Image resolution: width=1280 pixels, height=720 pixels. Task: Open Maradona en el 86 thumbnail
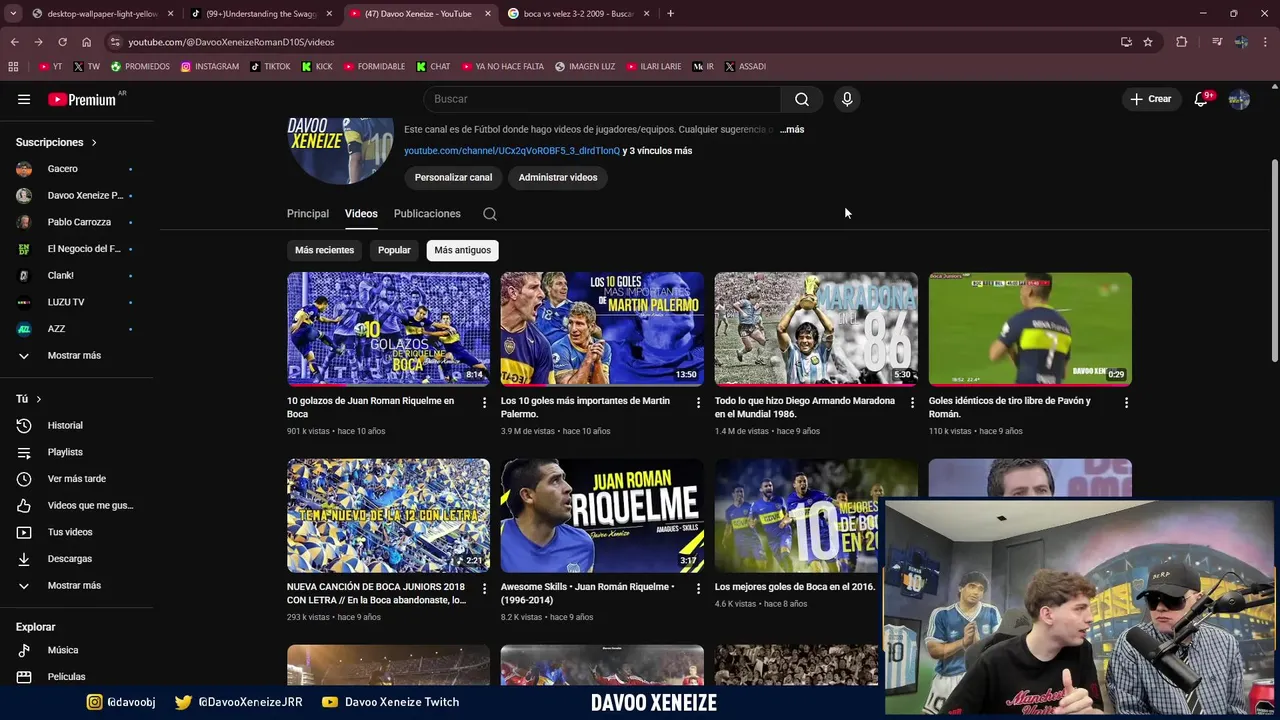point(816,329)
